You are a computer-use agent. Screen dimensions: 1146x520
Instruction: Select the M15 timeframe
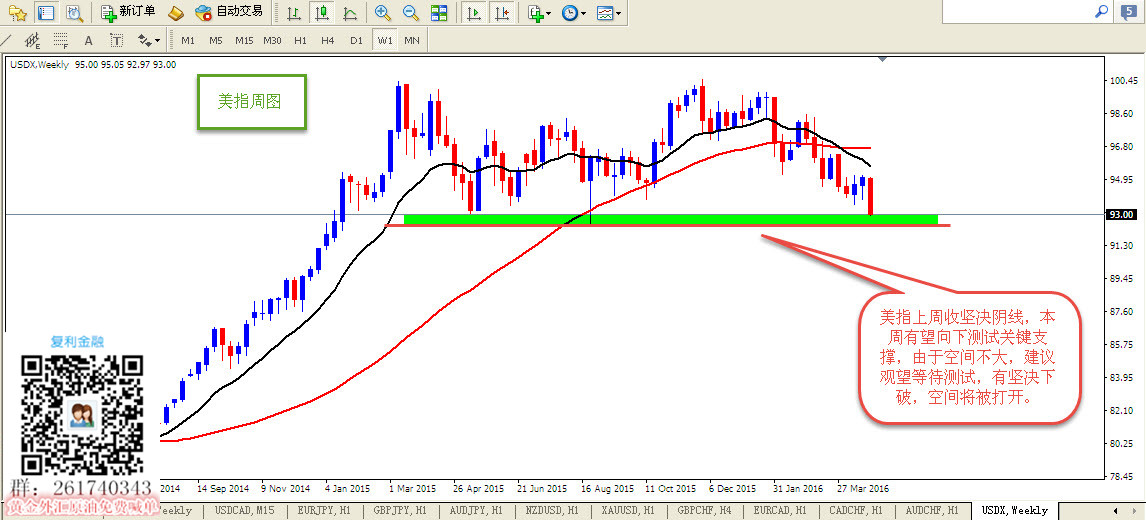pos(244,40)
